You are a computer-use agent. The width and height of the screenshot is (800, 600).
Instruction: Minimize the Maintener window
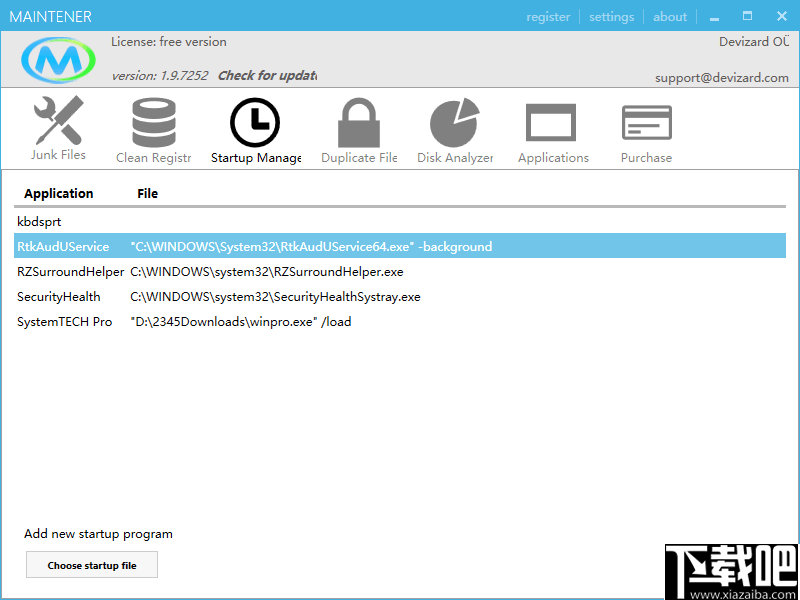pyautogui.click(x=714, y=17)
